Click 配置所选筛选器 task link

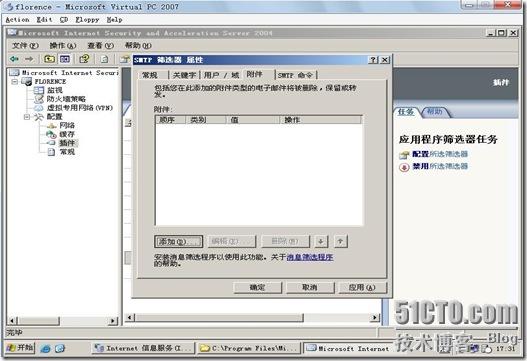[x=440, y=154]
